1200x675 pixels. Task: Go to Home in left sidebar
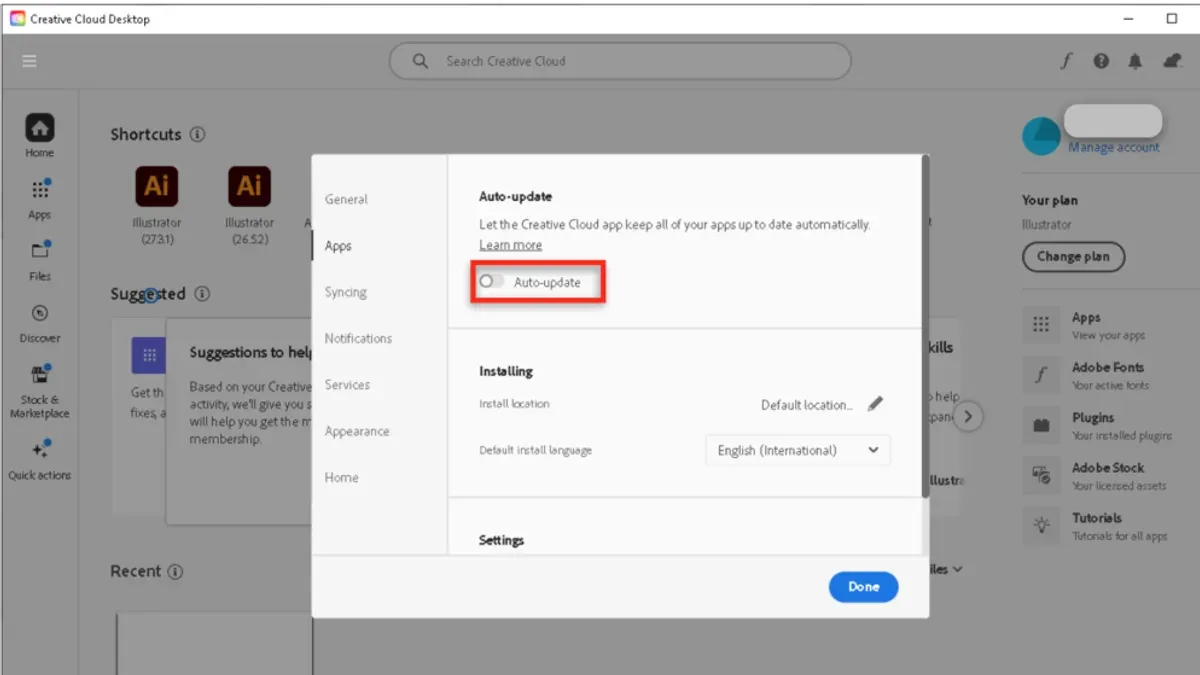pyautogui.click(x=39, y=136)
